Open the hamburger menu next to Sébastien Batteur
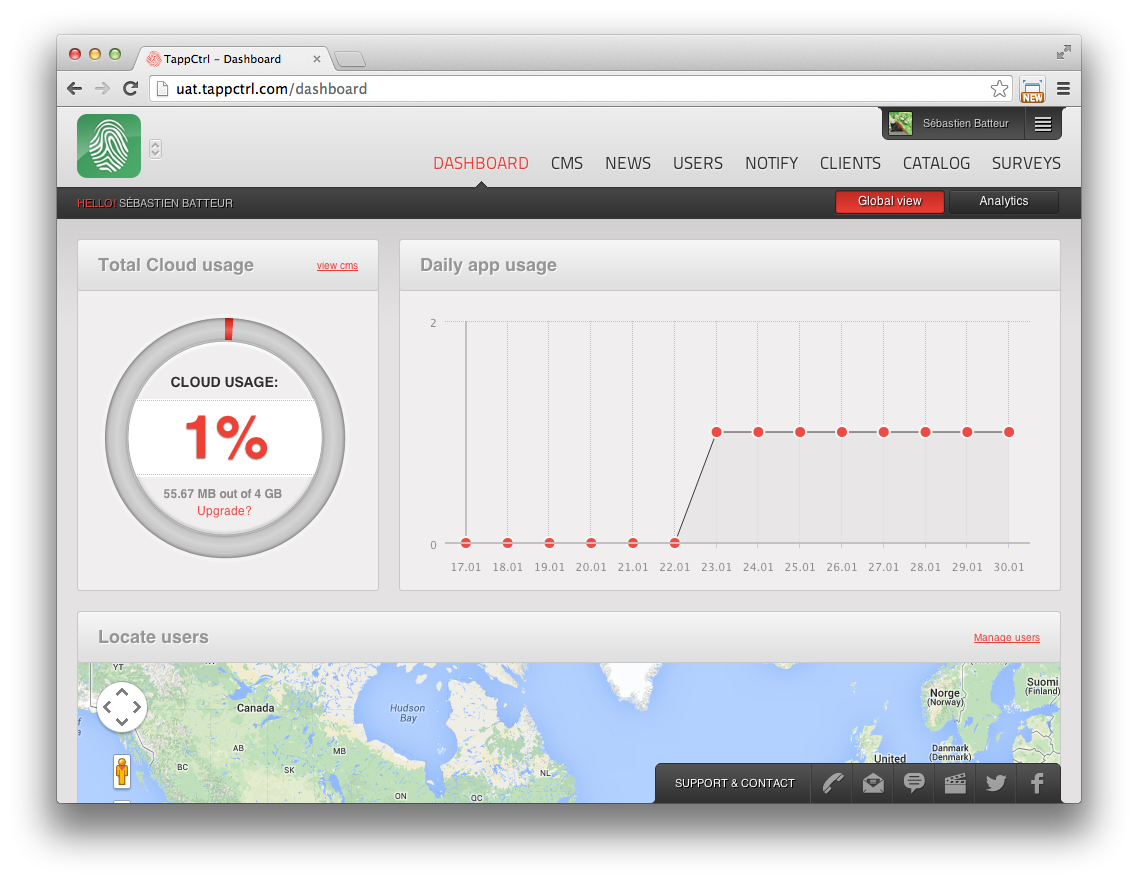Screen dimensions: 1138x882 coord(1043,124)
